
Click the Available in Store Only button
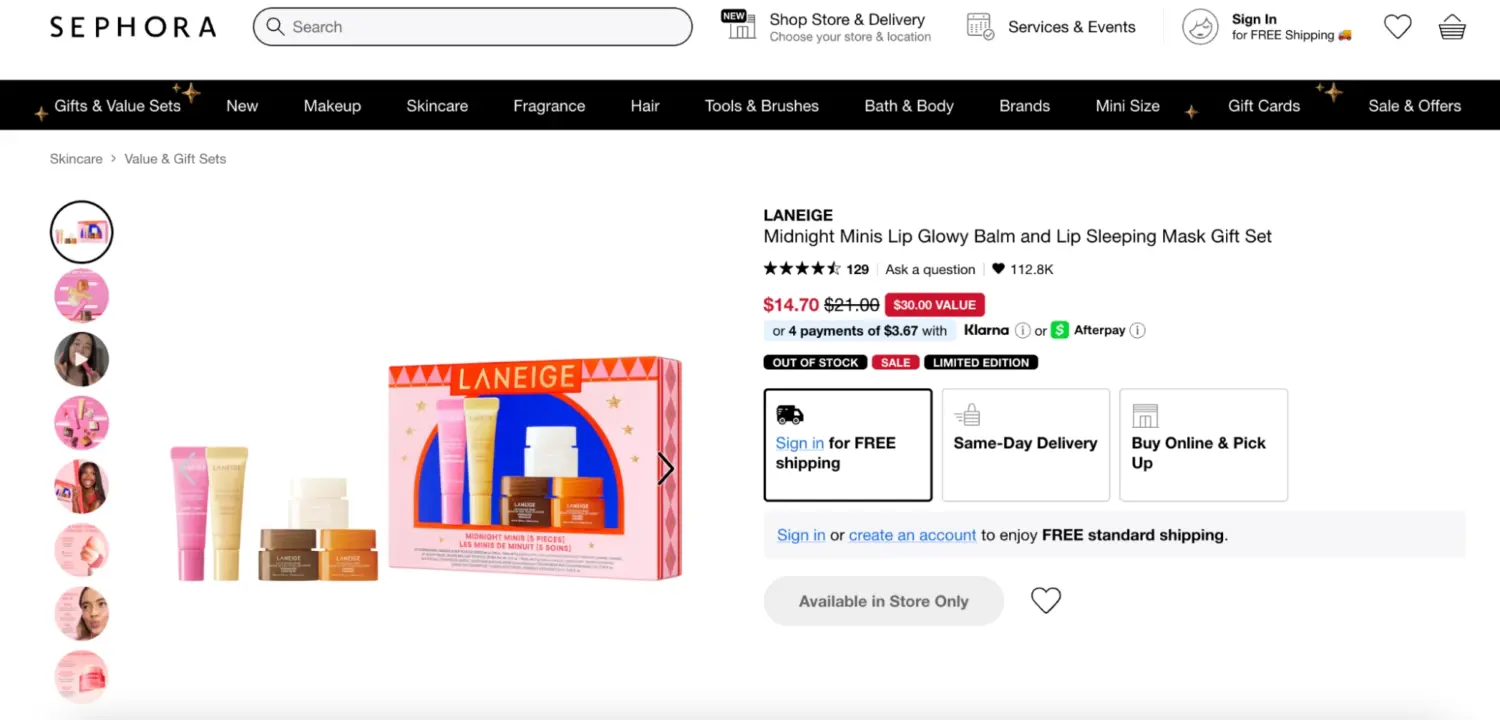(883, 600)
